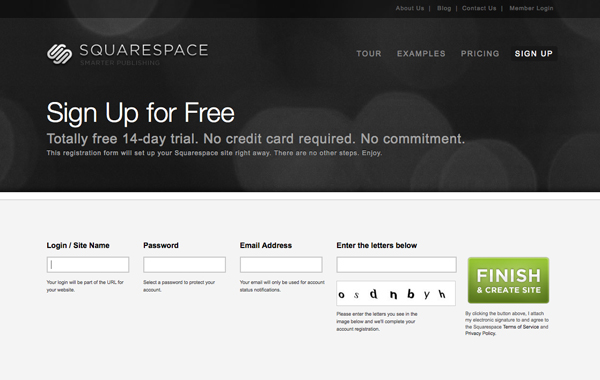Focus the captcha letters input field
Image resolution: width=600 pixels, height=380 pixels.
[396, 264]
